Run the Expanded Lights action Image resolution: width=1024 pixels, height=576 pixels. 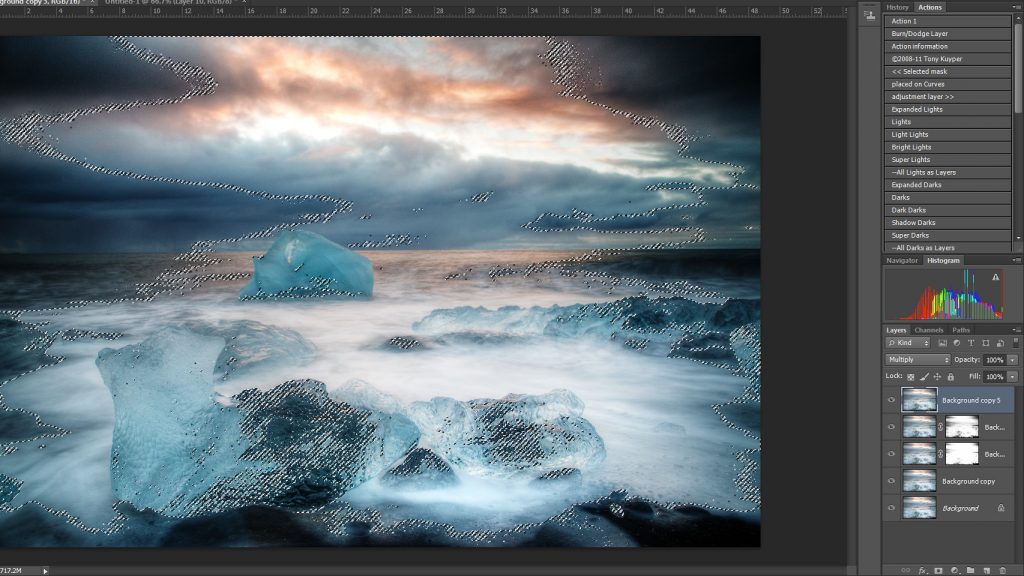point(948,110)
